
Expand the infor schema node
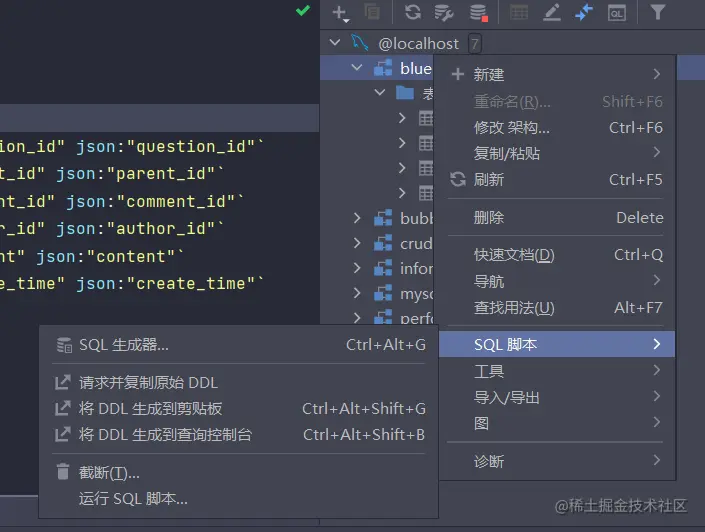click(357, 268)
